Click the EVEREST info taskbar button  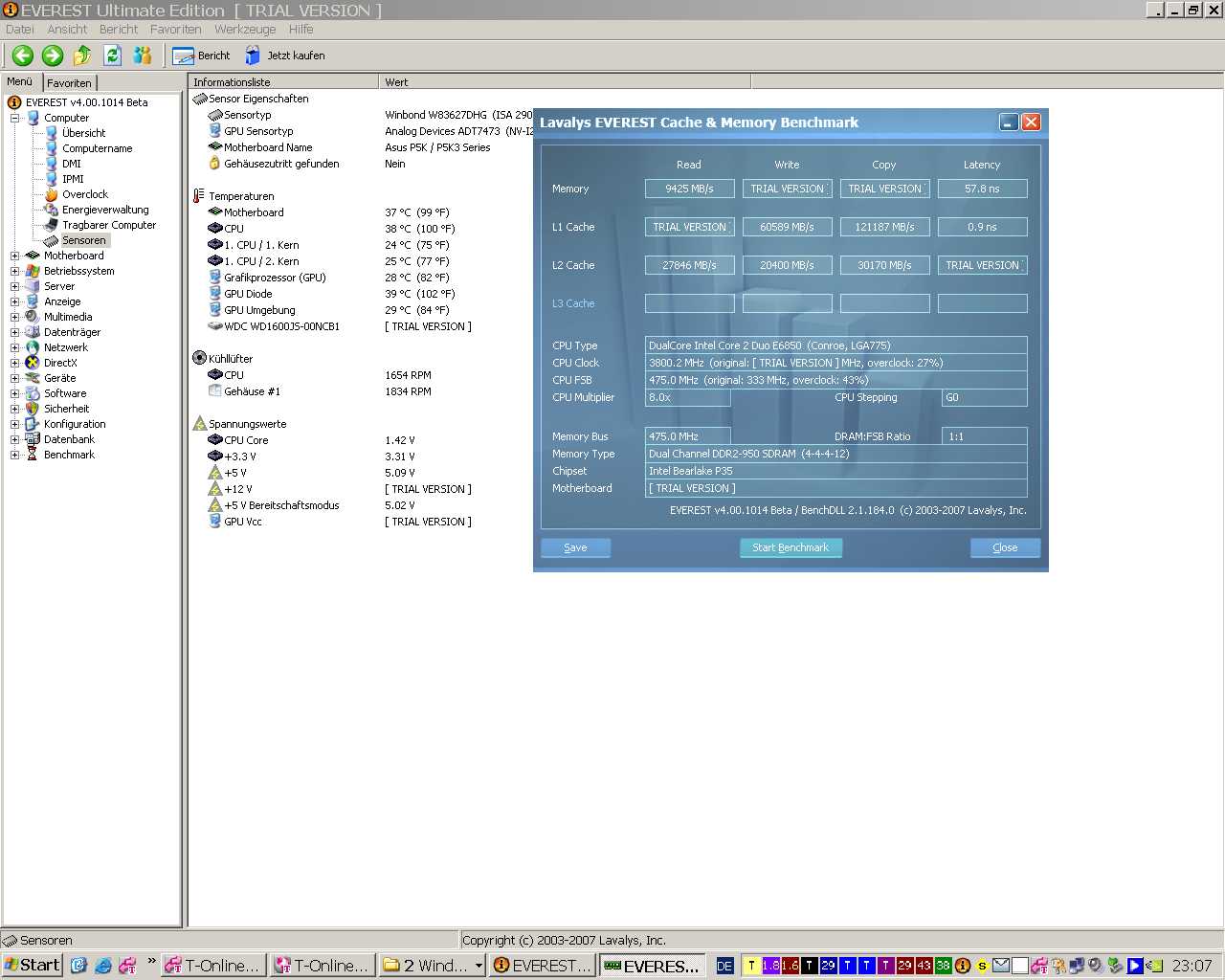point(543,966)
